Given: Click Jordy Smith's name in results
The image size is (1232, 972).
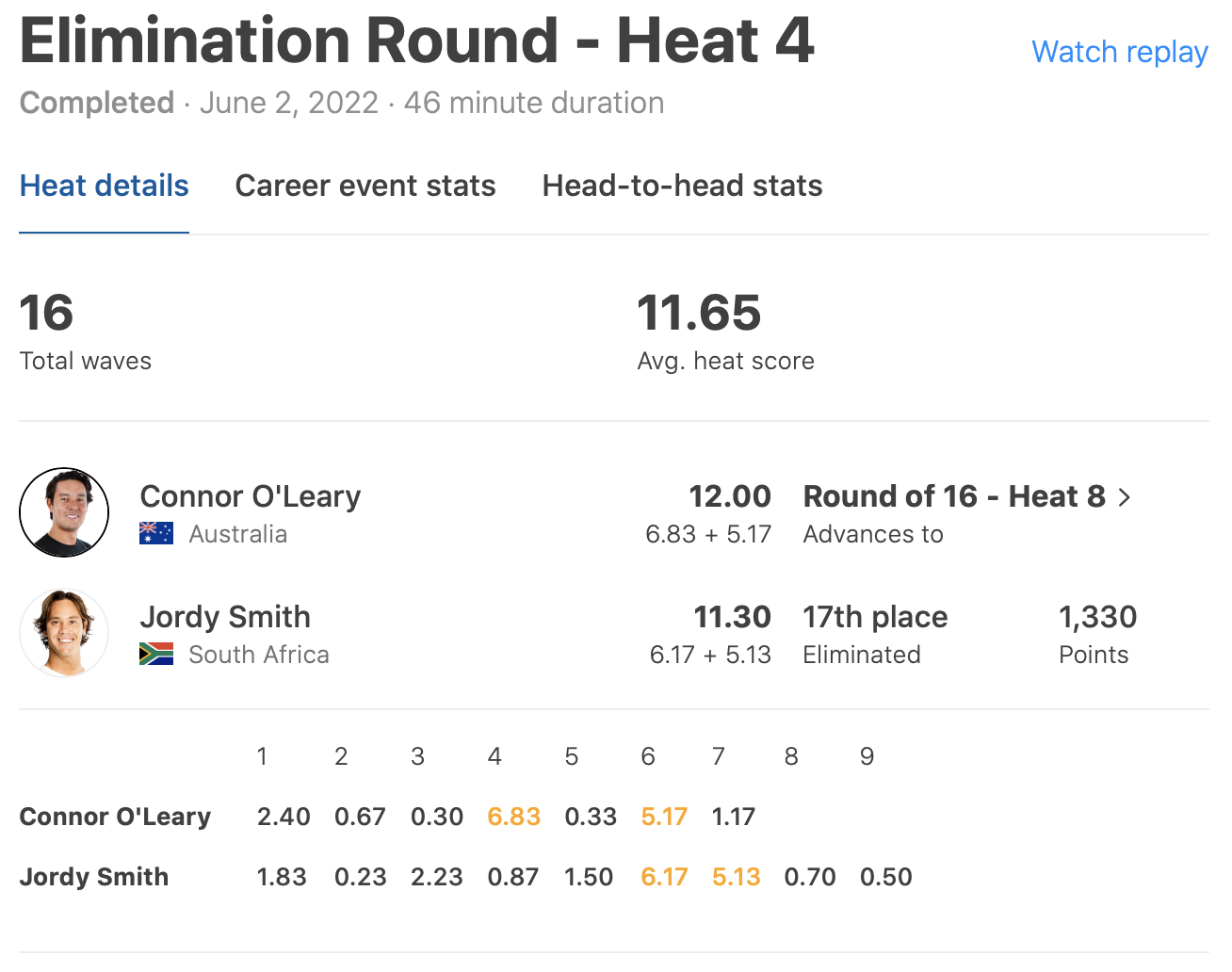Looking at the screenshot, I should pyautogui.click(x=225, y=617).
